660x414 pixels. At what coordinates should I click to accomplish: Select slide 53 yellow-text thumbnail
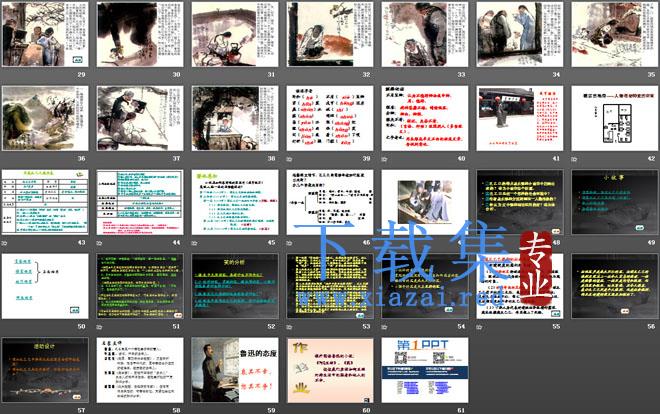click(x=330, y=286)
